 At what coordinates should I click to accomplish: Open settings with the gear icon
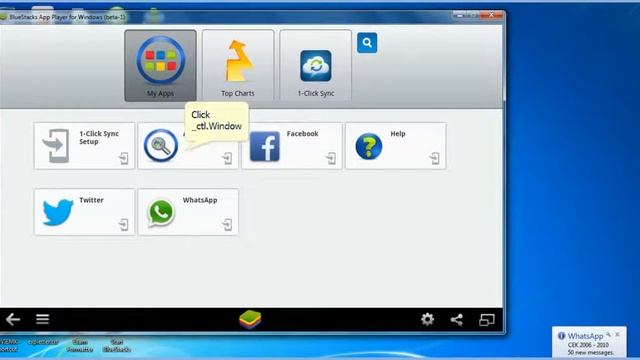click(427, 319)
